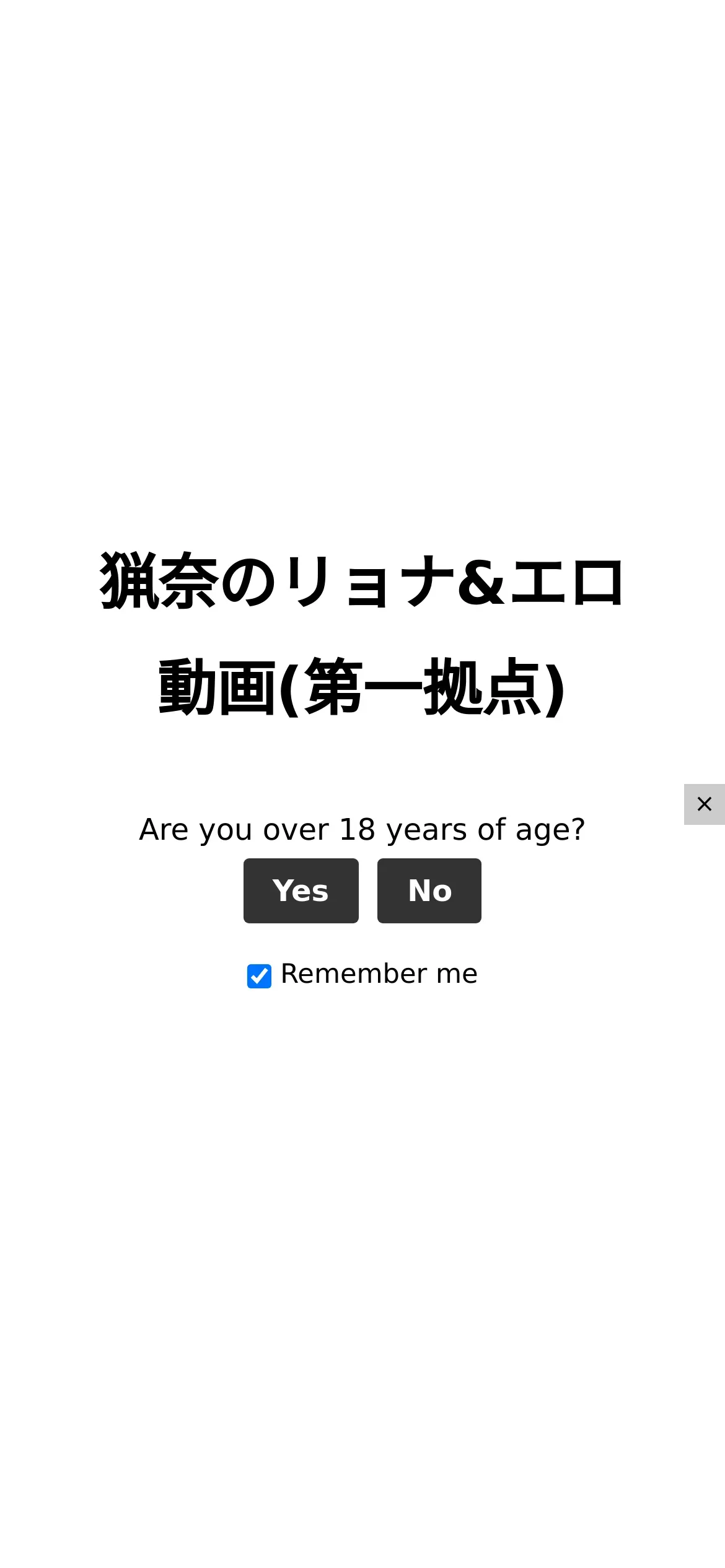
Task: Click the age question text
Action: (x=362, y=830)
